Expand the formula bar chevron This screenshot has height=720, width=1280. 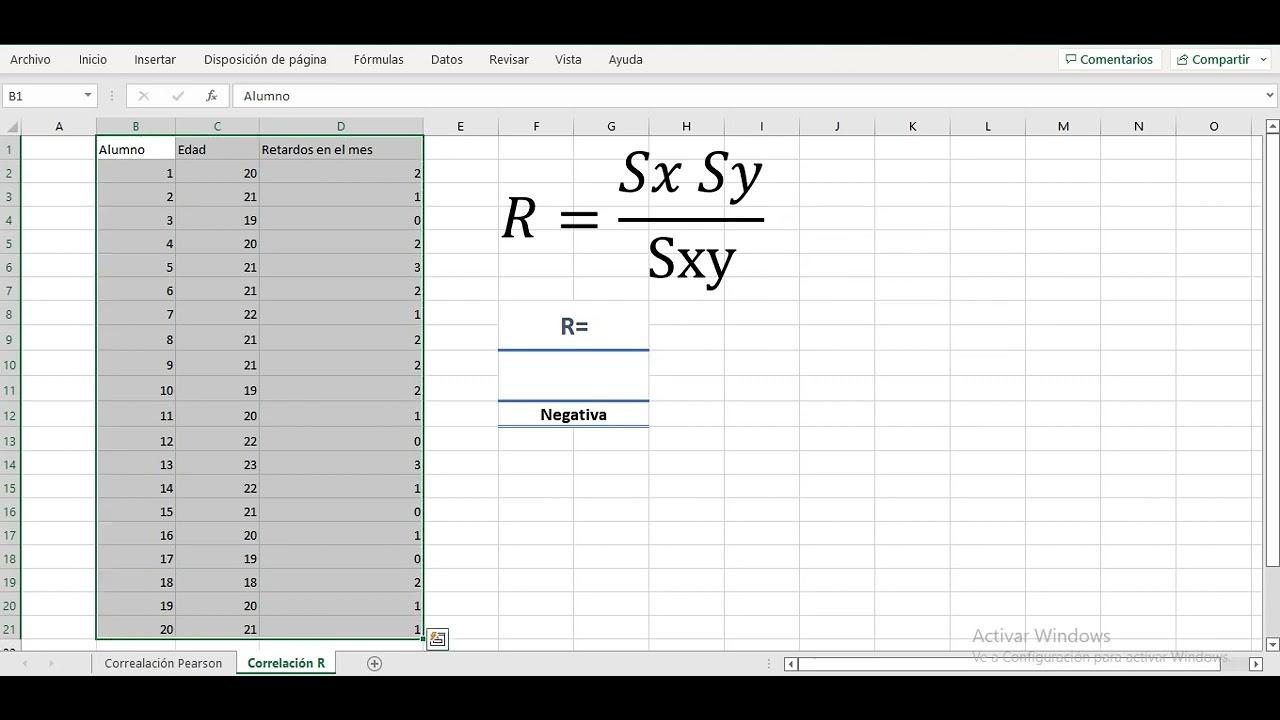pos(1270,96)
